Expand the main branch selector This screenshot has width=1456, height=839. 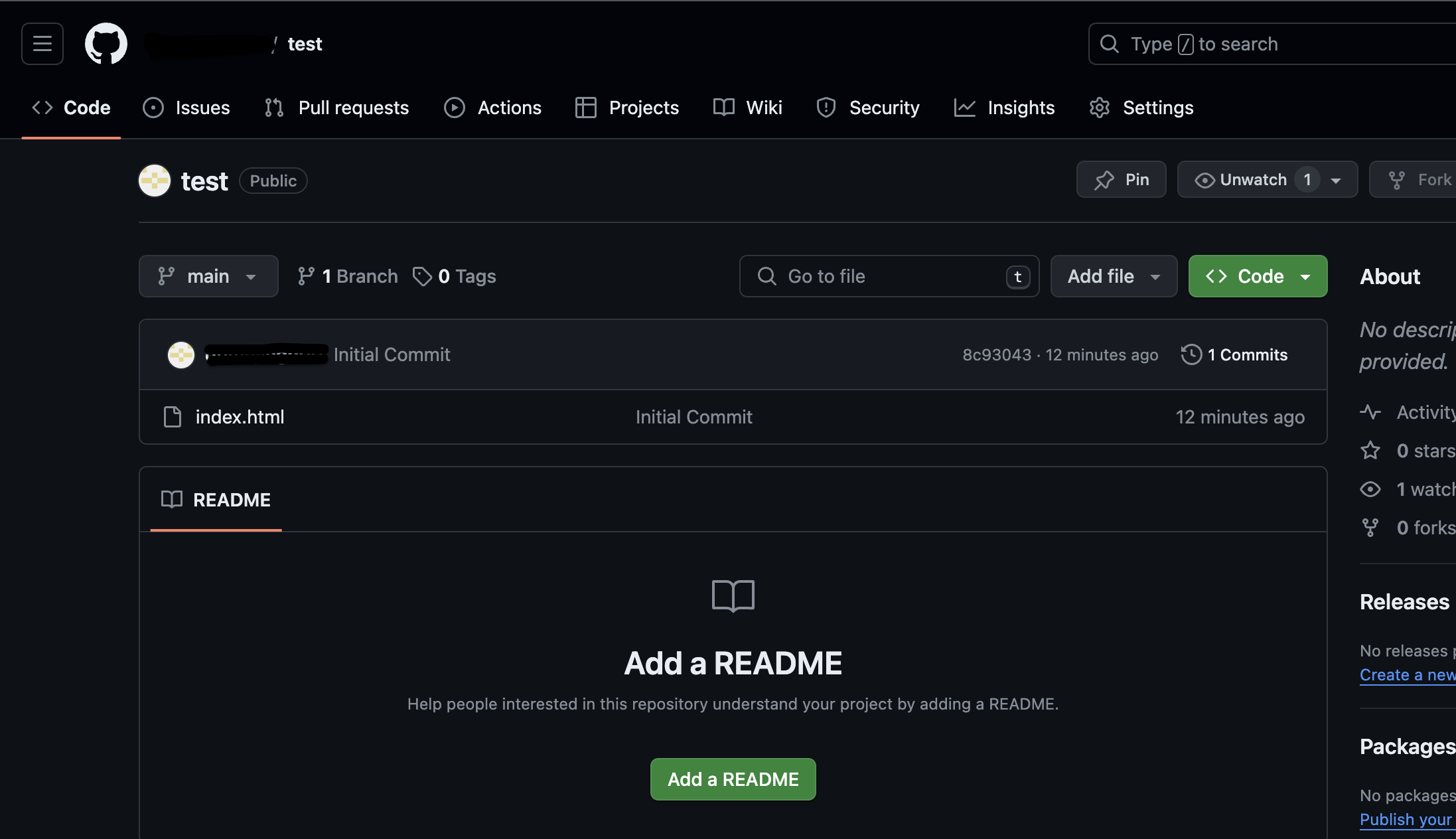click(x=208, y=276)
